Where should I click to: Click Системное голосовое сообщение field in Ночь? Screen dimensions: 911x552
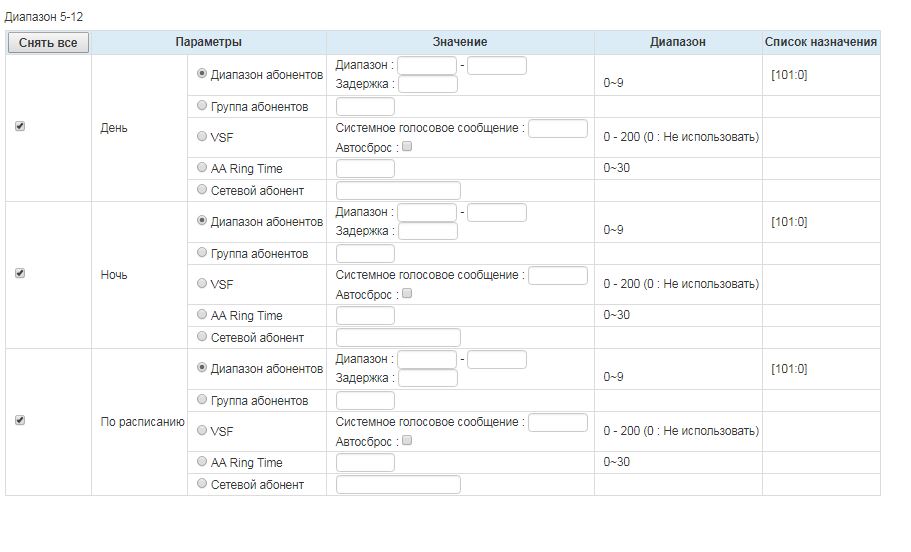tap(557, 275)
